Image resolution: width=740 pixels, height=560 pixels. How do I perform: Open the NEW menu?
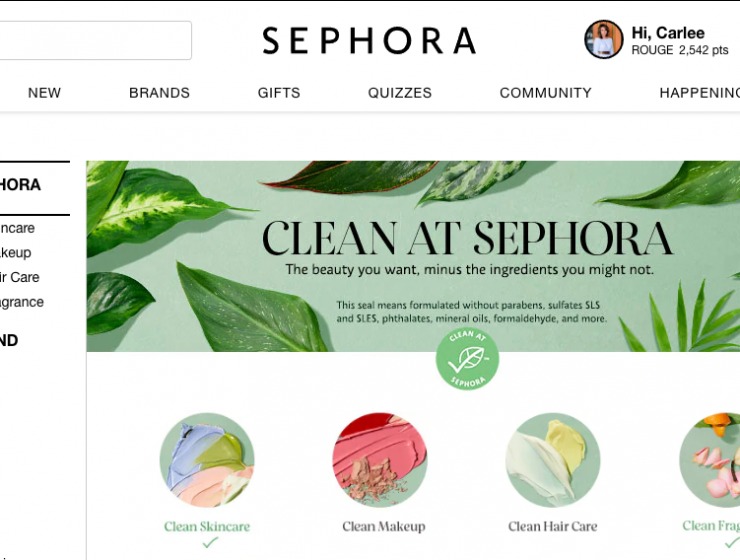click(44, 93)
